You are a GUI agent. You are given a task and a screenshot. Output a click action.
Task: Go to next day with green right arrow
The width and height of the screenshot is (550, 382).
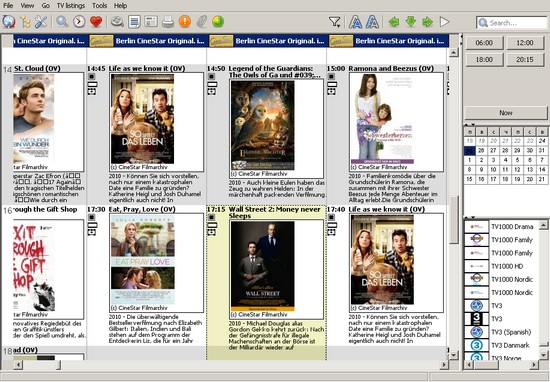coord(428,22)
